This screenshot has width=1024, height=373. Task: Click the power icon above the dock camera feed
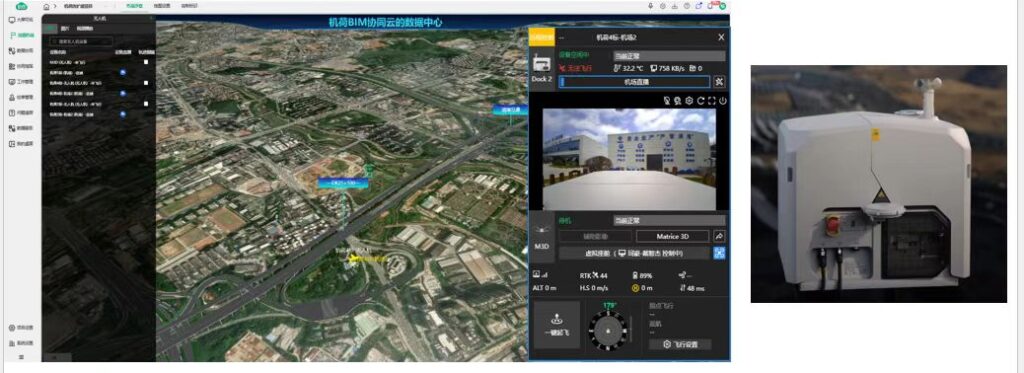(x=722, y=101)
